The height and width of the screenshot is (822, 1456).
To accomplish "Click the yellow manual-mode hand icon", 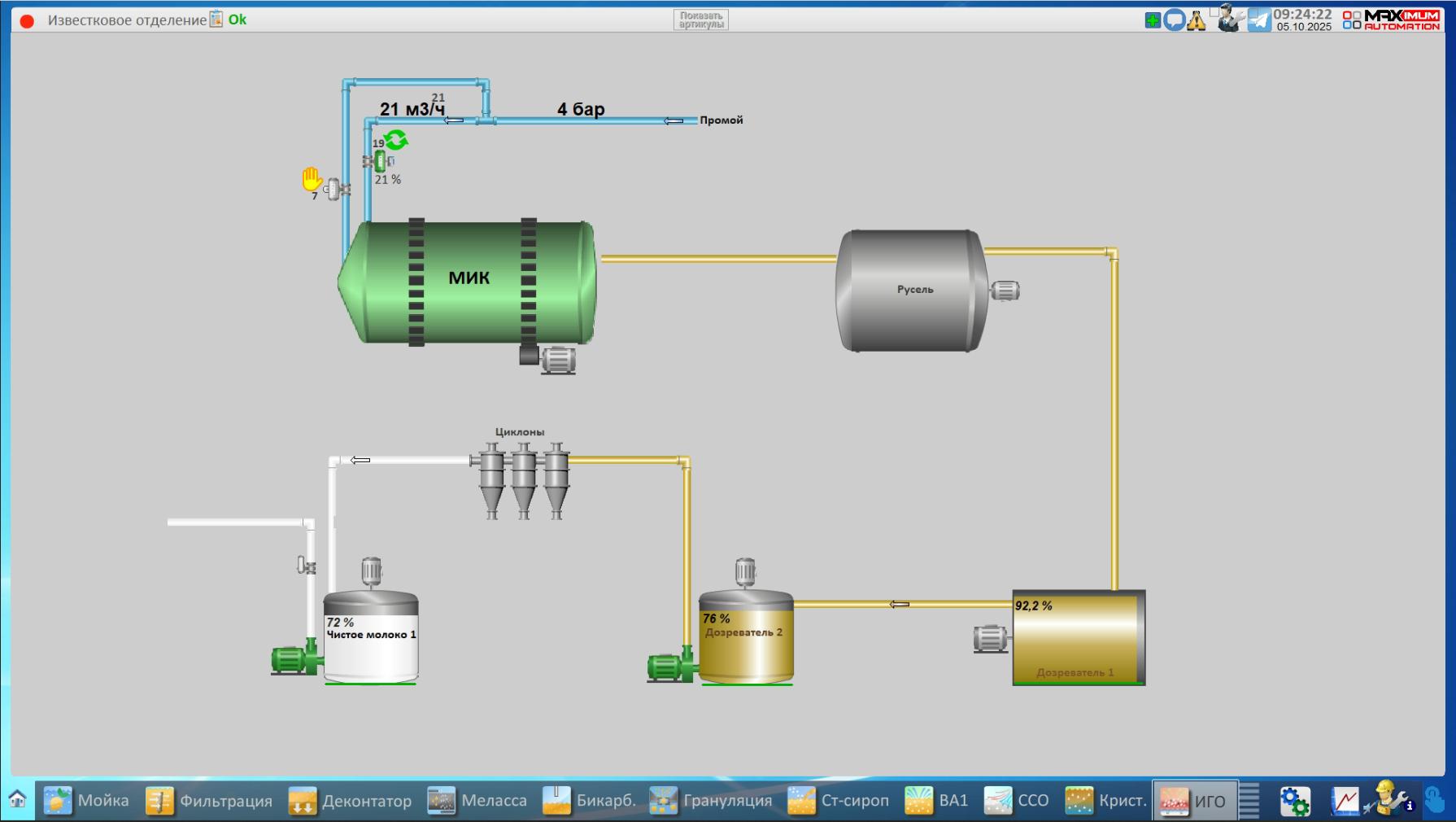I will 312,178.
